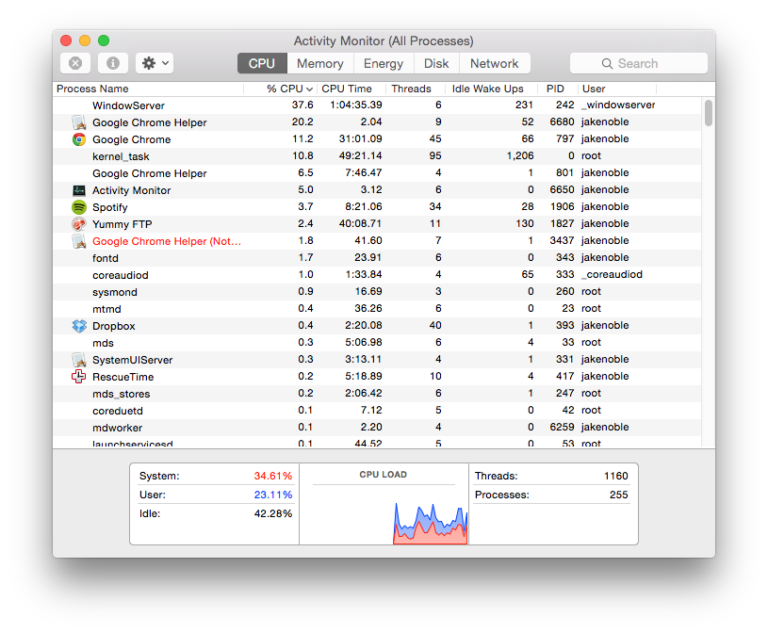
Task: Click icon of Google Chrome Helper 20.2 row
Action: (x=79, y=122)
